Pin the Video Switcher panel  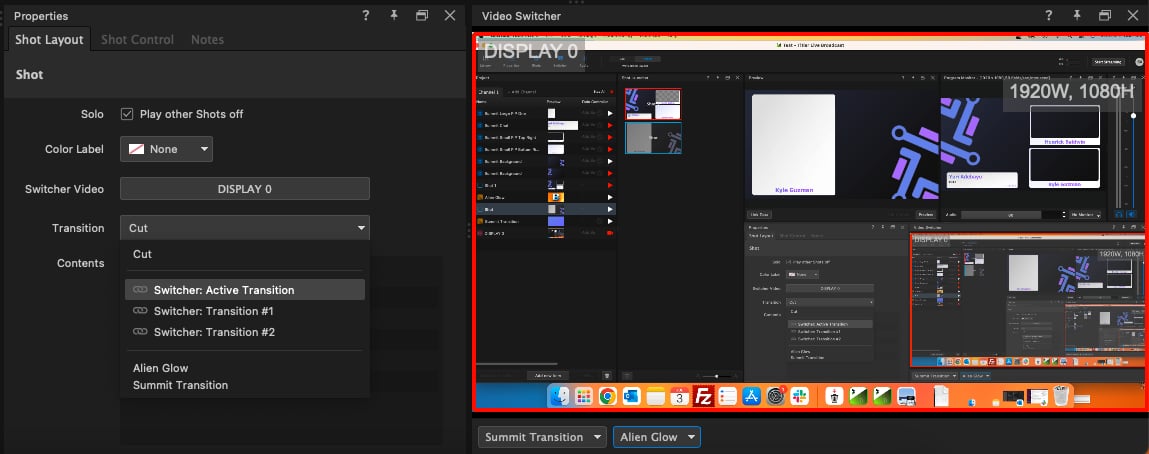tap(1077, 15)
